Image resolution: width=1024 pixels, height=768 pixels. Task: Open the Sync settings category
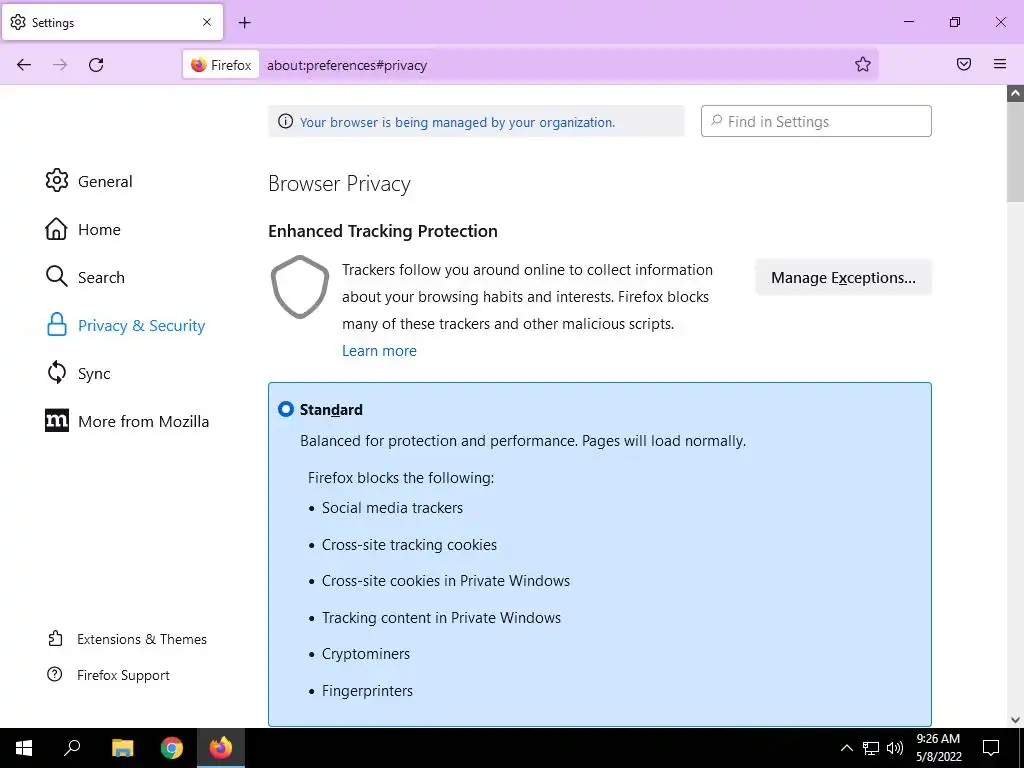click(x=78, y=373)
